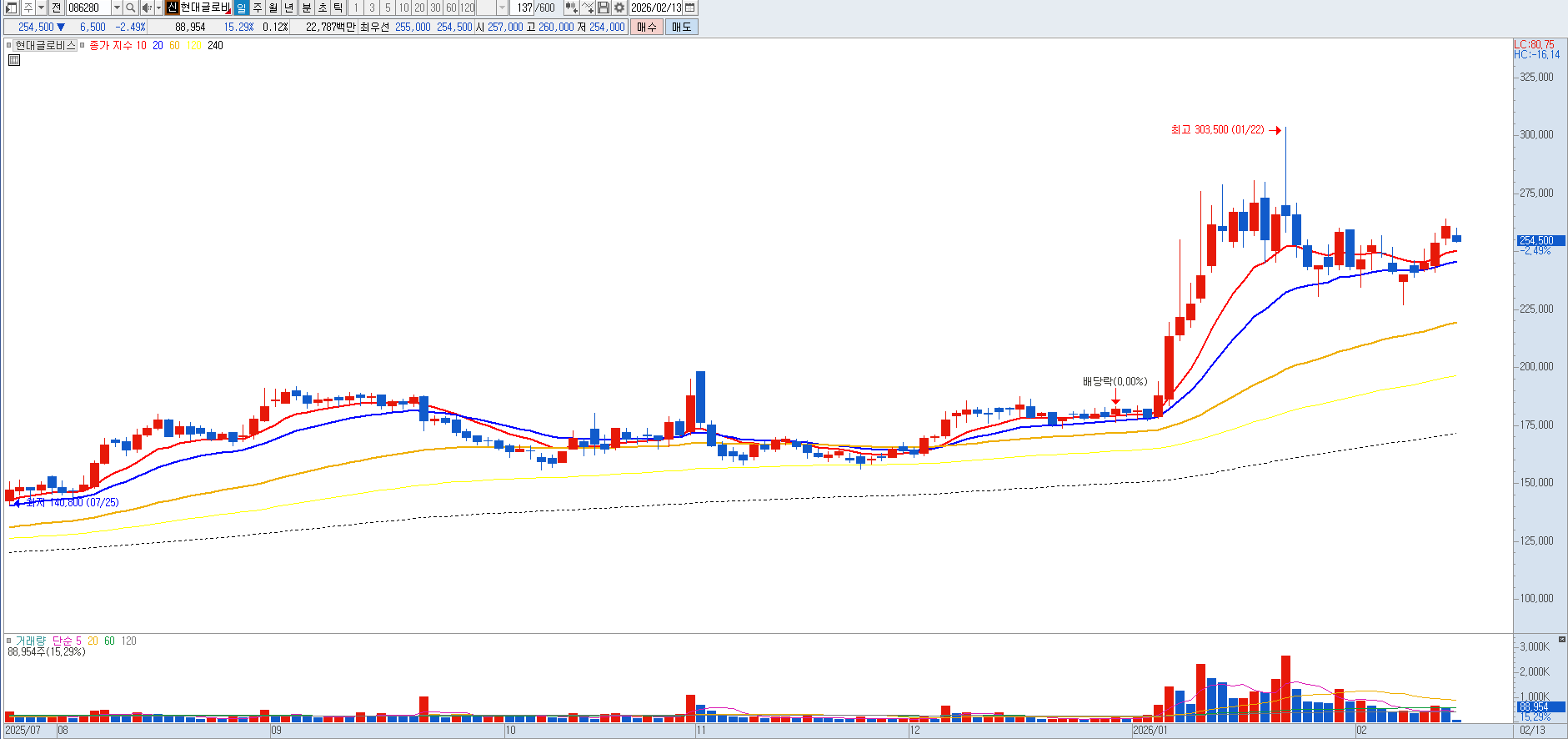Click the candlestick chart type icon
The width and height of the screenshot is (1568, 739).
(x=571, y=8)
